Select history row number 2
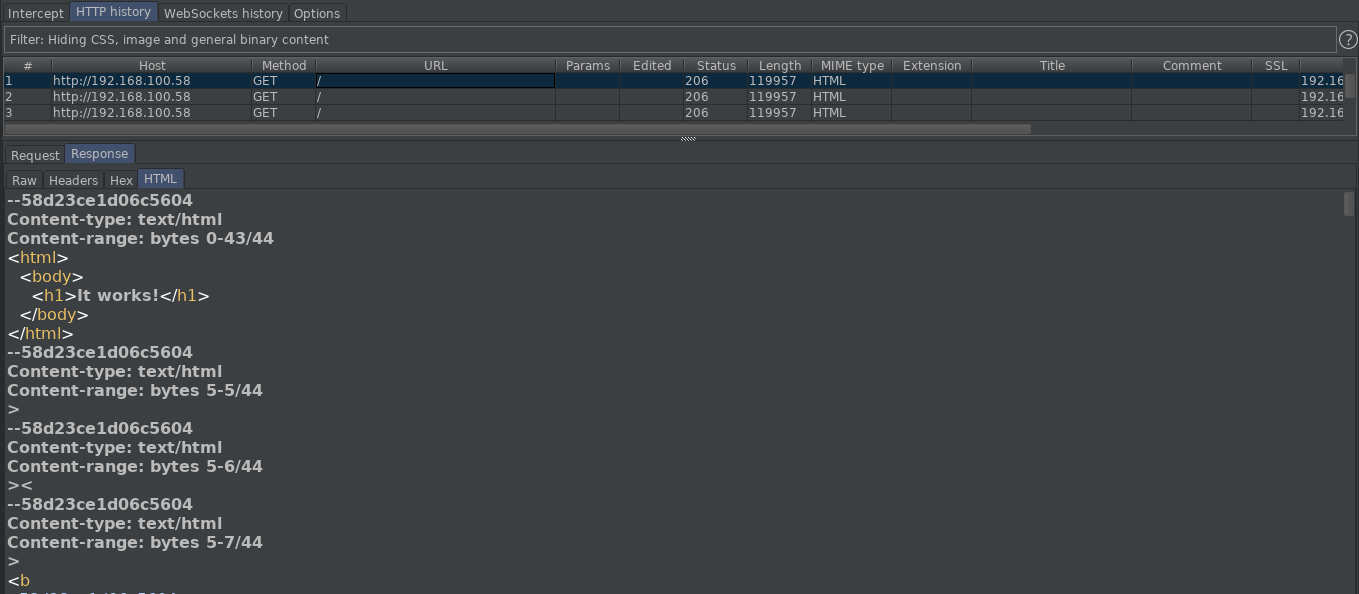Viewport: 1359px width, 594px height. pos(672,97)
